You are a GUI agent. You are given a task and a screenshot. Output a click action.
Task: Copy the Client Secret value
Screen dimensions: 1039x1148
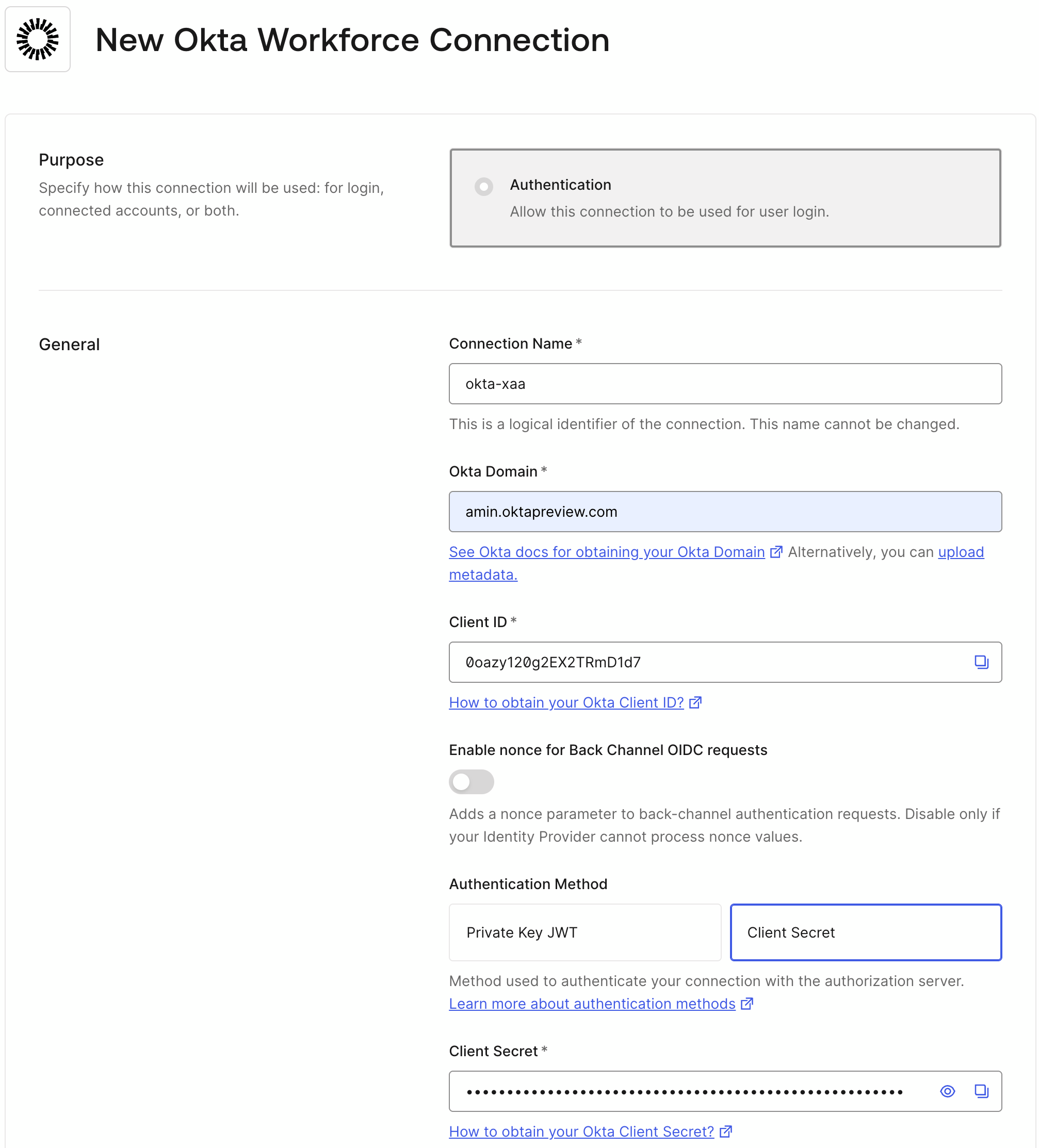(981, 1090)
